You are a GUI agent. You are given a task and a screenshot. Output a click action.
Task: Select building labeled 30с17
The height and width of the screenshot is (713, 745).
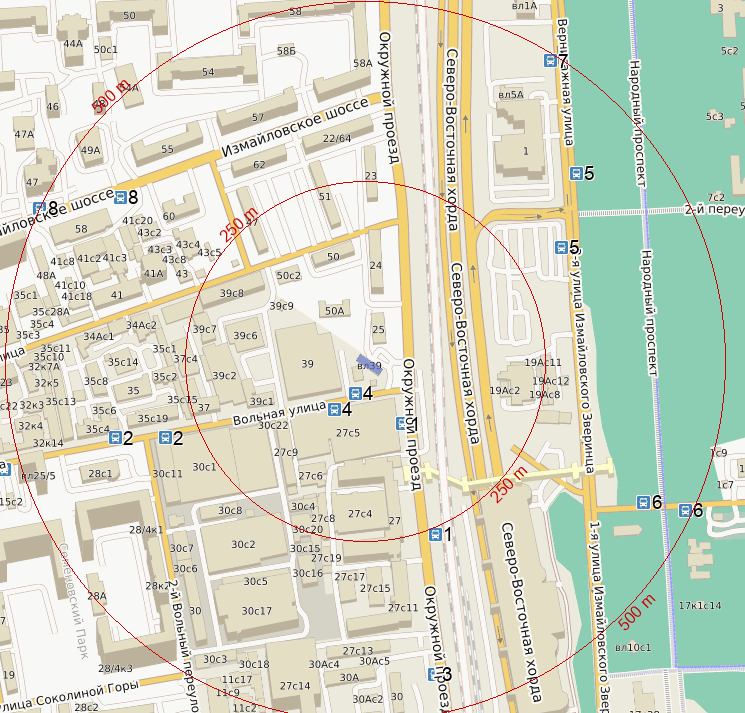point(256,611)
